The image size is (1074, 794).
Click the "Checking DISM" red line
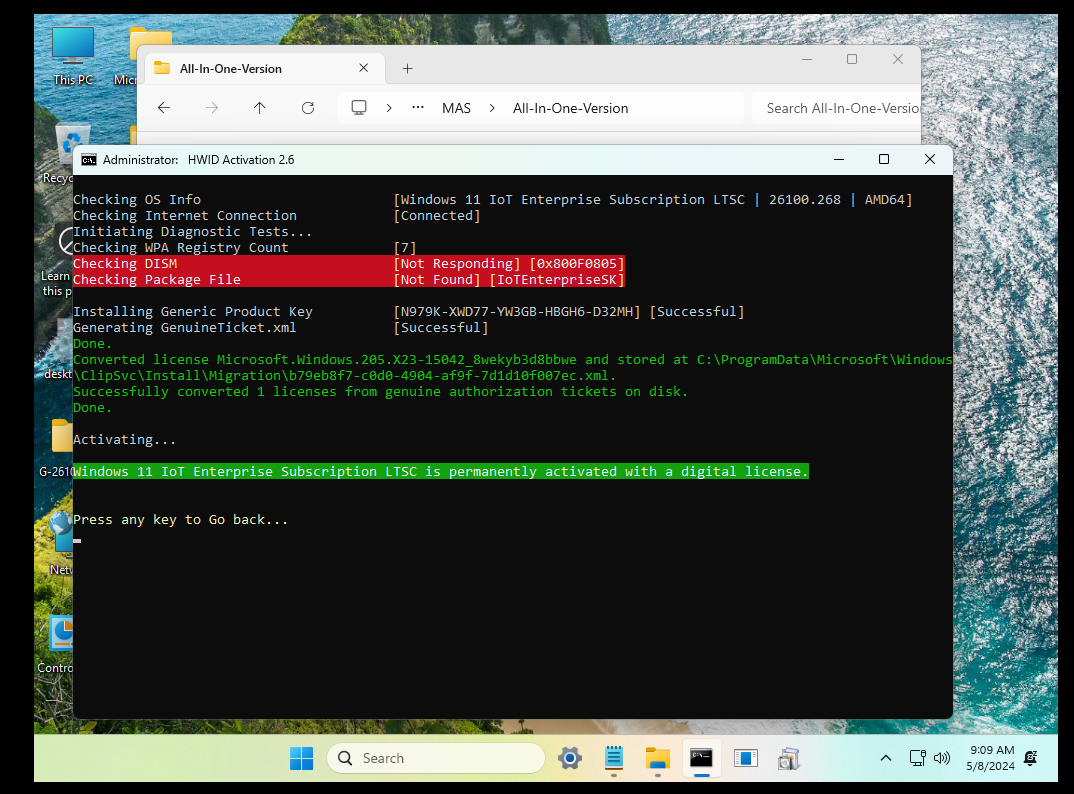[349, 263]
